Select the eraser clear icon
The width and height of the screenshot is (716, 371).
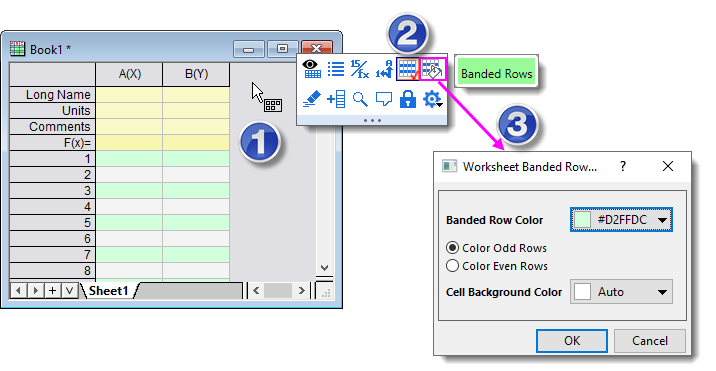311,99
